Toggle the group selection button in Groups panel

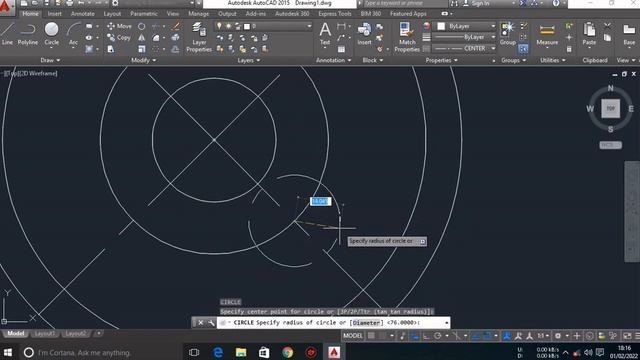(x=523, y=49)
